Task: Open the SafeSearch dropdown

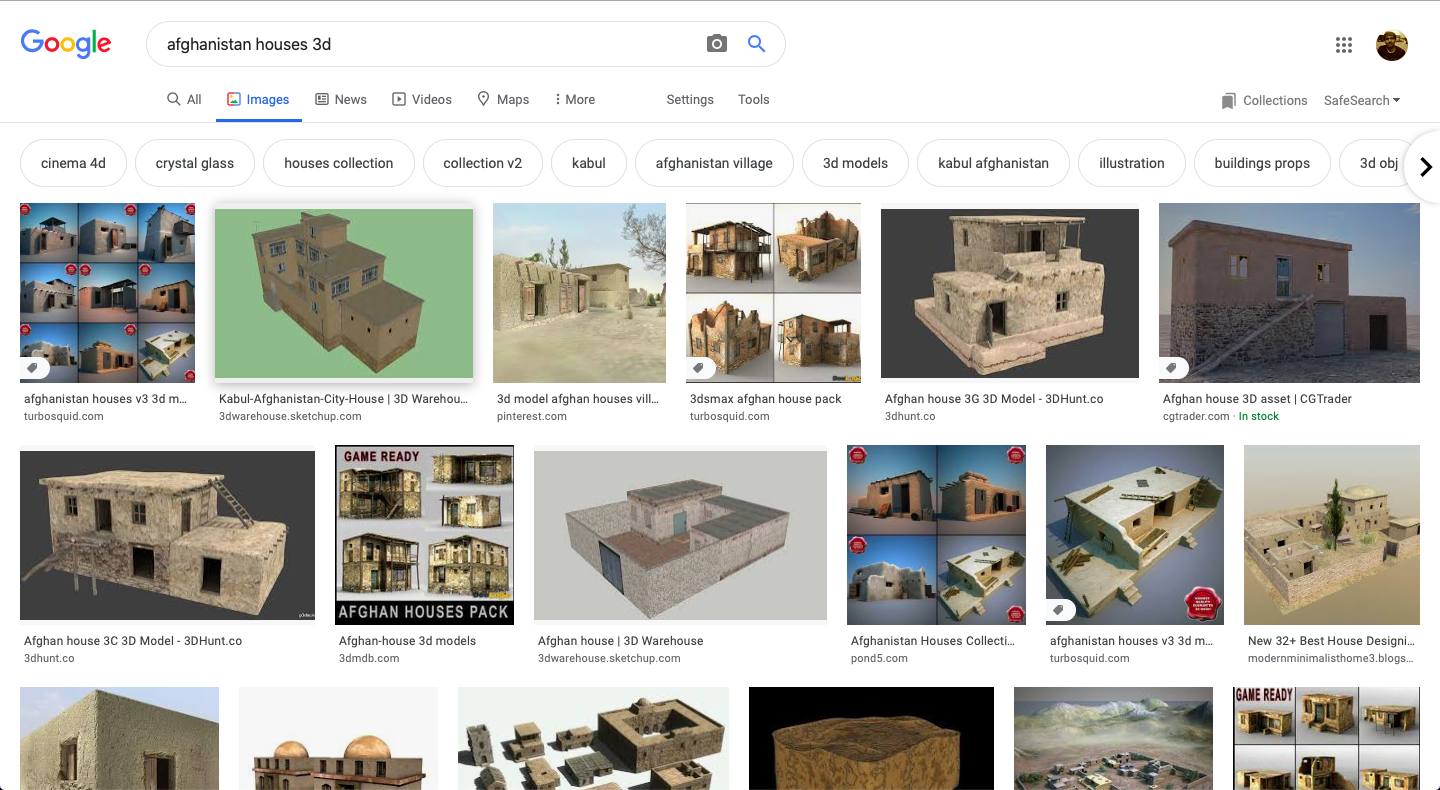Action: tap(1362, 100)
